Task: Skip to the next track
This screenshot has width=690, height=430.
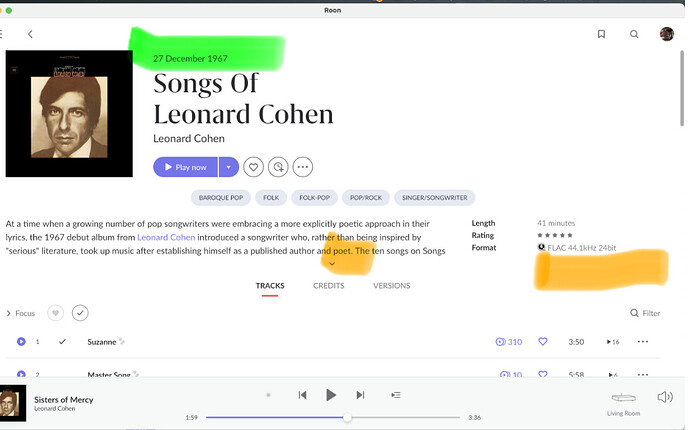Action: [x=360, y=395]
